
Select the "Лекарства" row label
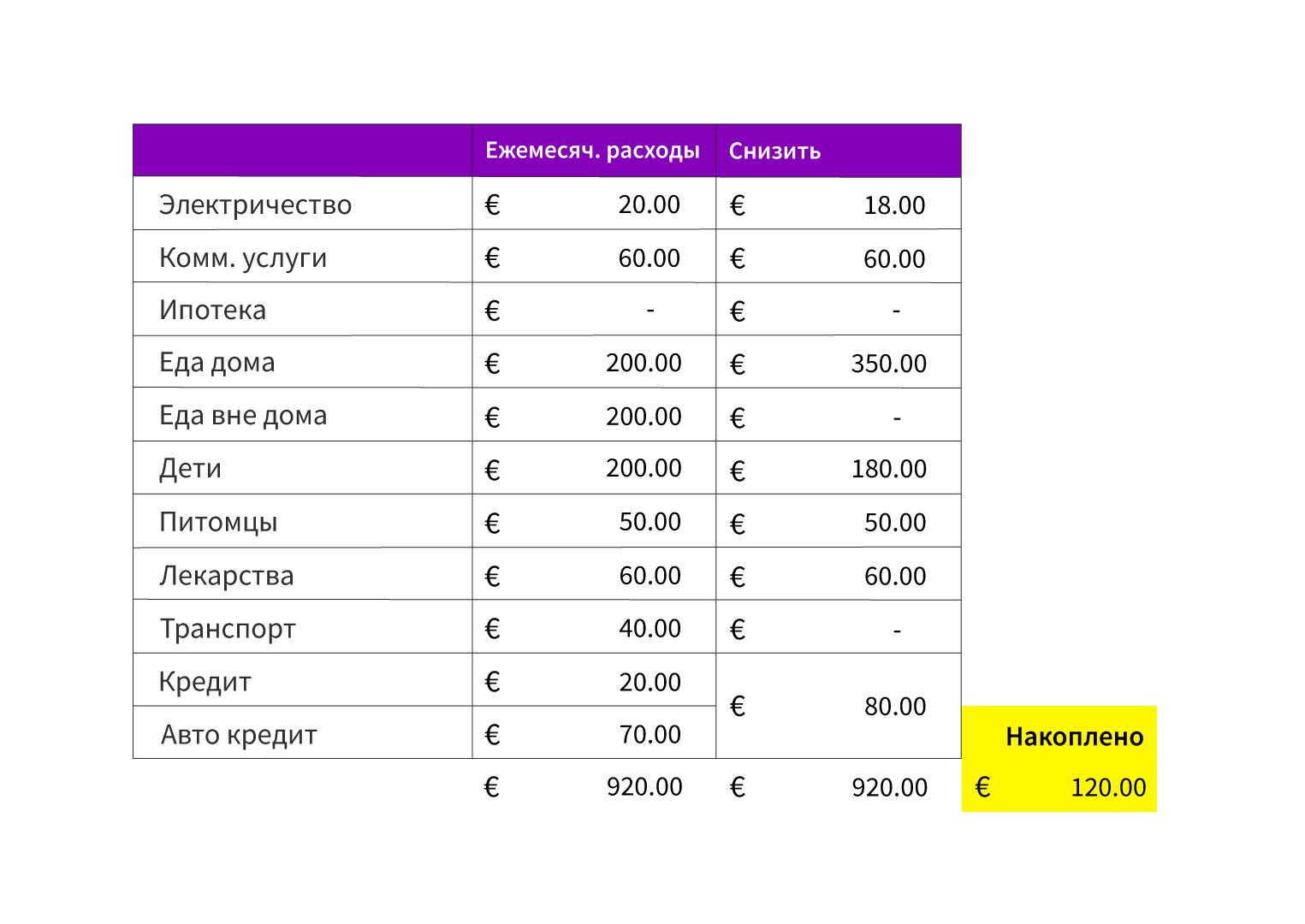(x=226, y=576)
